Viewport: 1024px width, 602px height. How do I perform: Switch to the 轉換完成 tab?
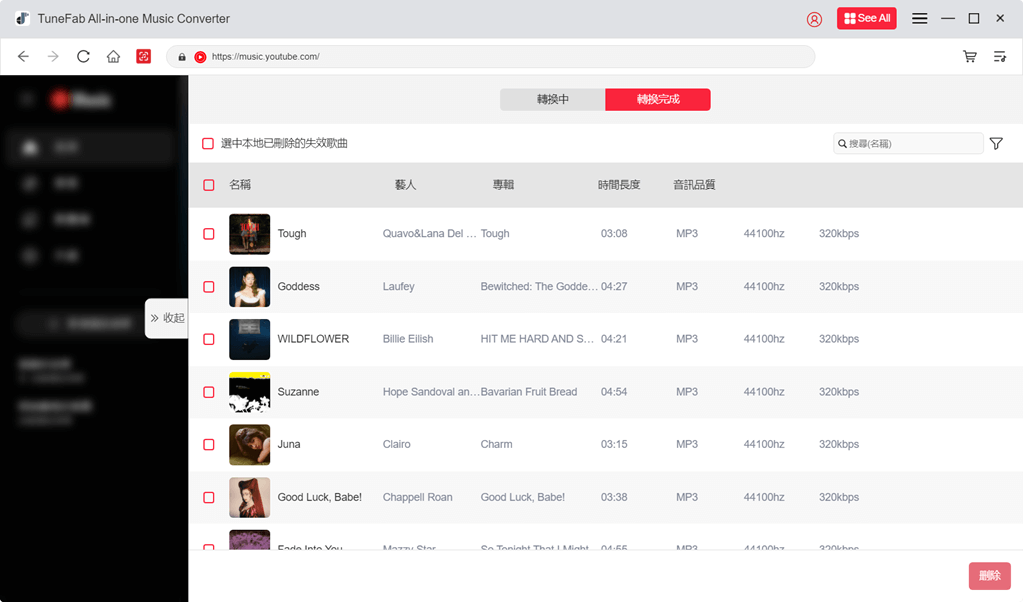pos(658,99)
